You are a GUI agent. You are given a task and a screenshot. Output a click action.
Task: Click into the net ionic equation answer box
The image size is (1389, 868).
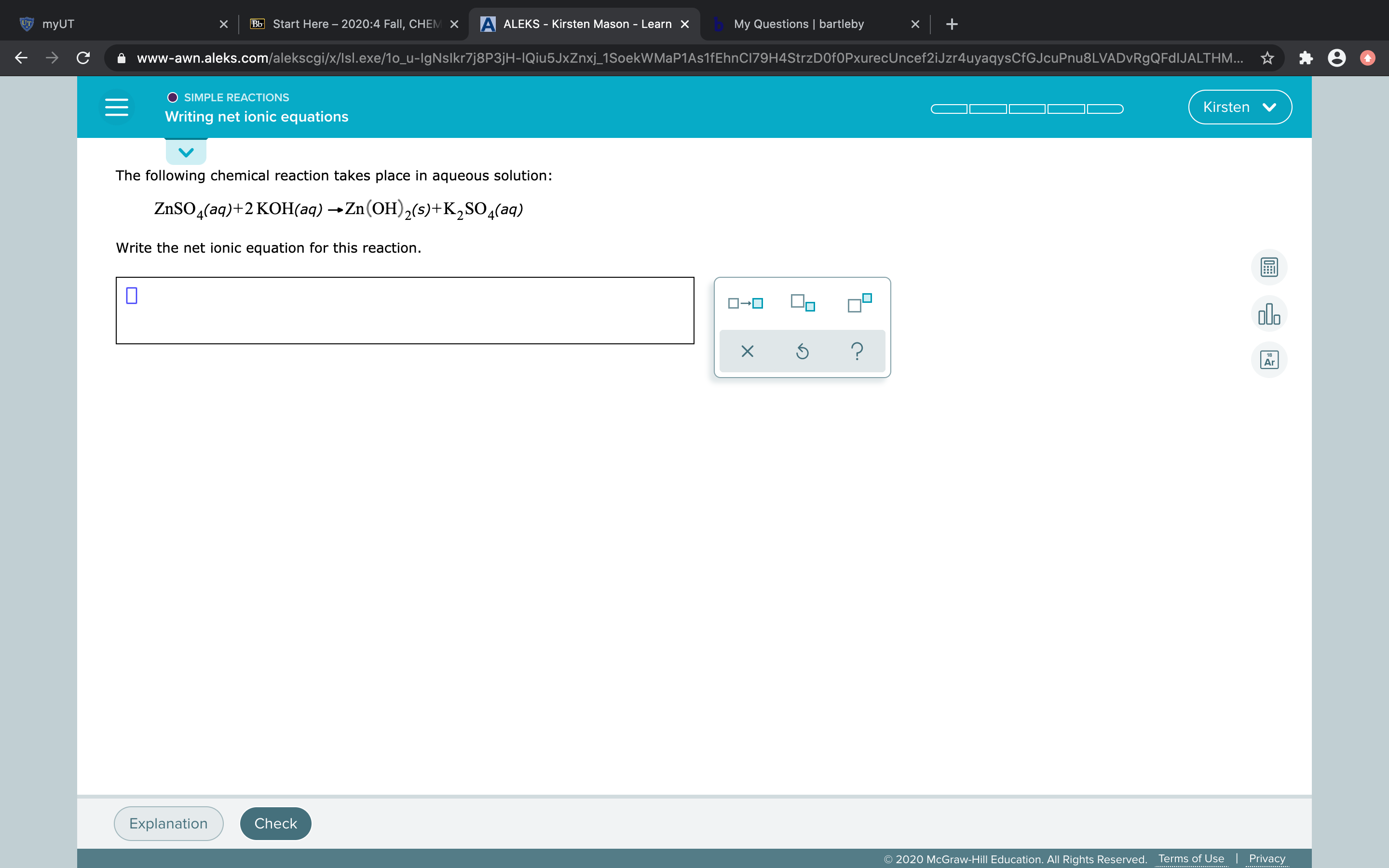(405, 311)
